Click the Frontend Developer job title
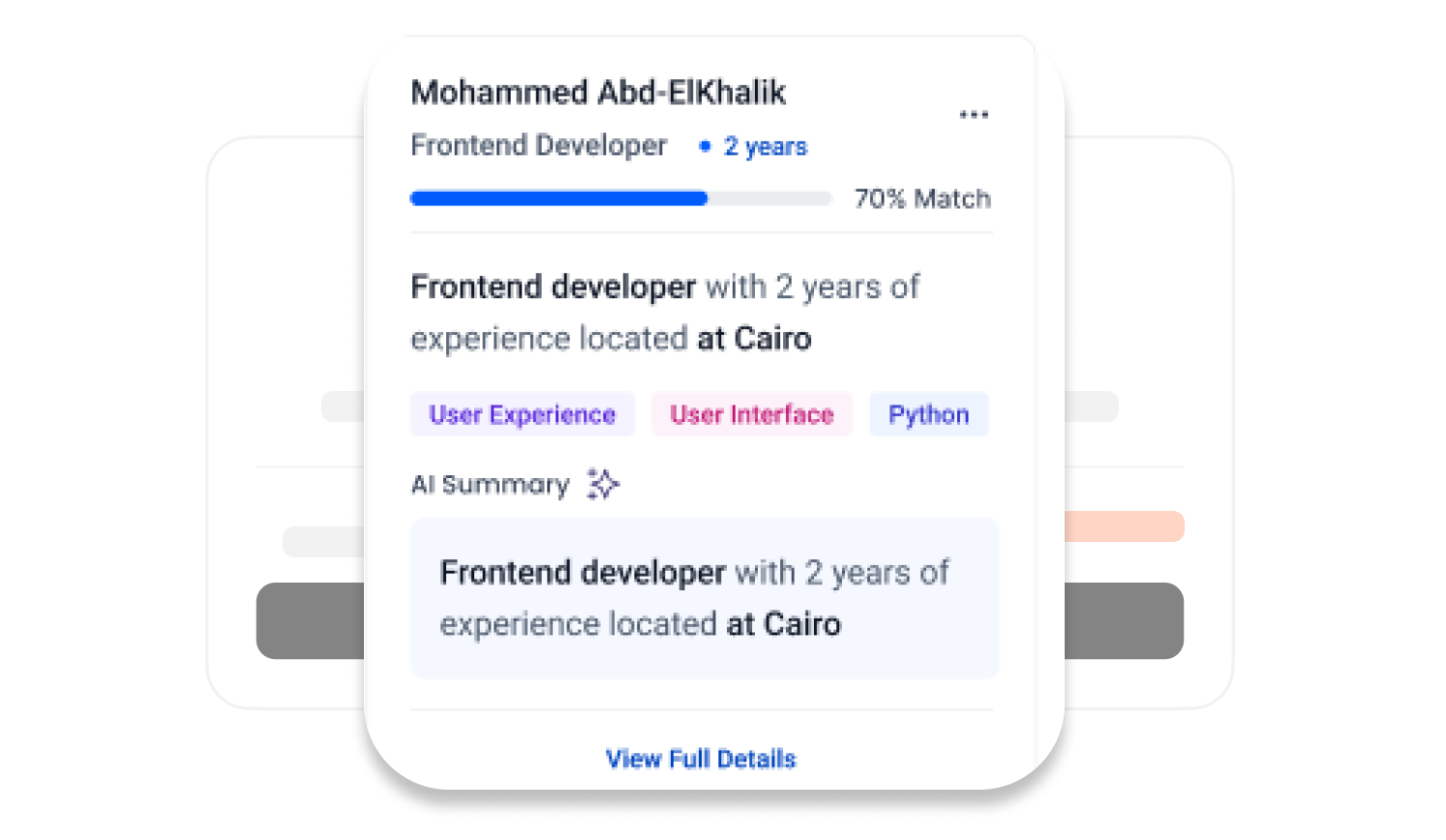 click(x=539, y=145)
